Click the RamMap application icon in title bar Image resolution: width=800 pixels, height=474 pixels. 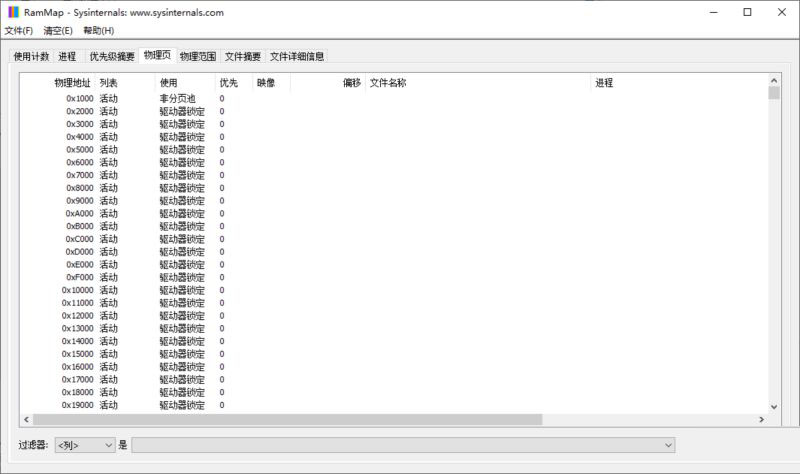[x=13, y=12]
